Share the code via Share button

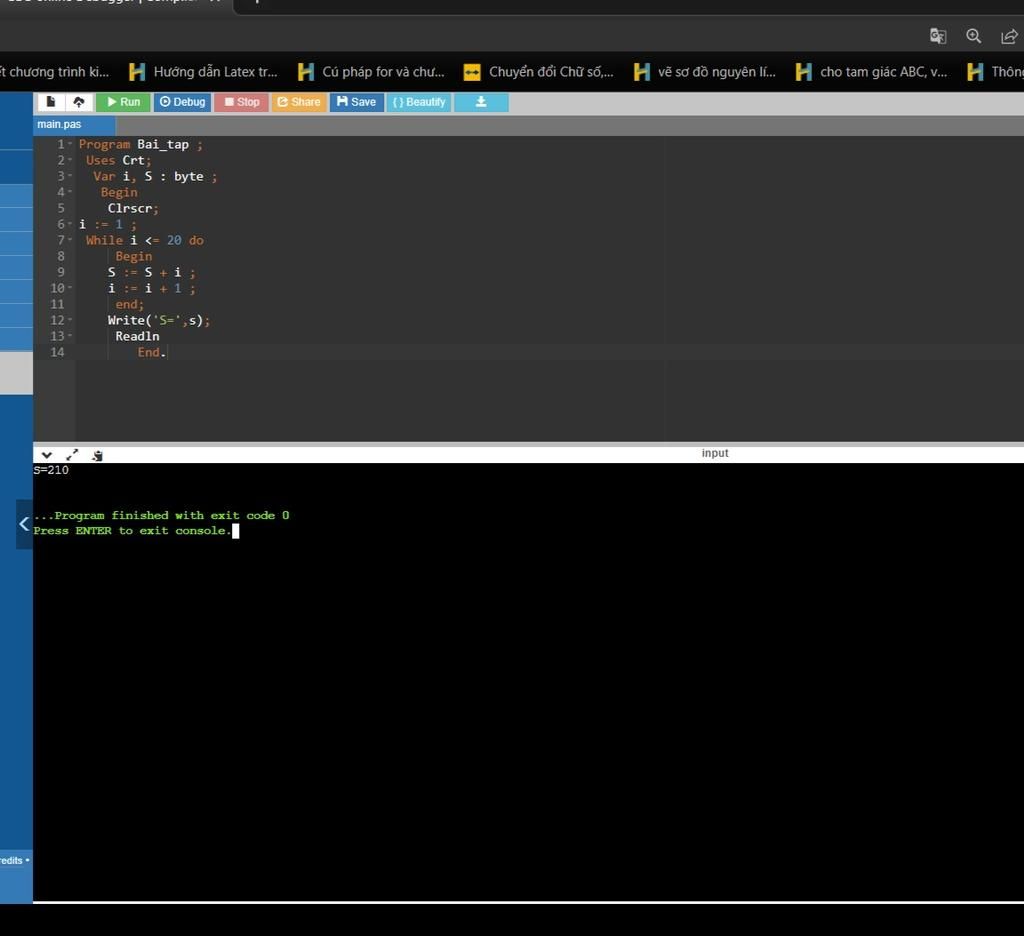(x=299, y=102)
